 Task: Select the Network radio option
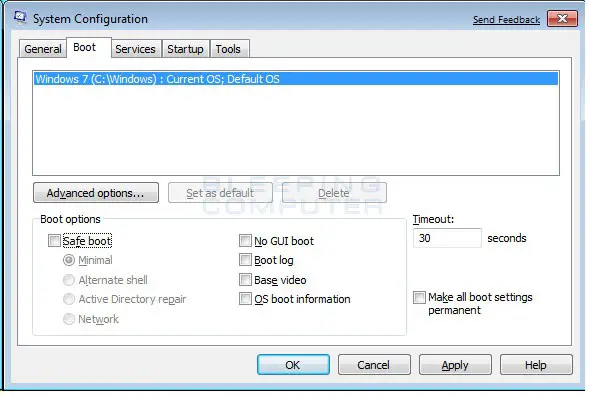[69, 319]
